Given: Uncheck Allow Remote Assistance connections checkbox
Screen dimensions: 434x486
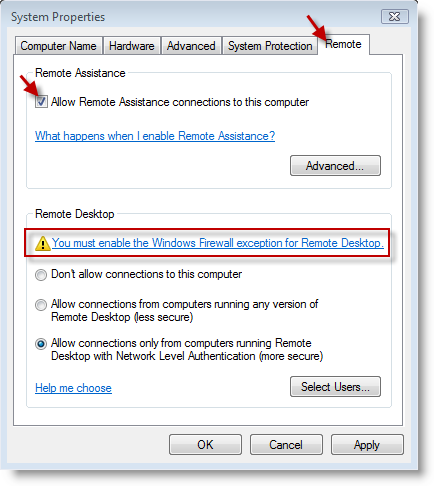Looking at the screenshot, I should [41, 102].
